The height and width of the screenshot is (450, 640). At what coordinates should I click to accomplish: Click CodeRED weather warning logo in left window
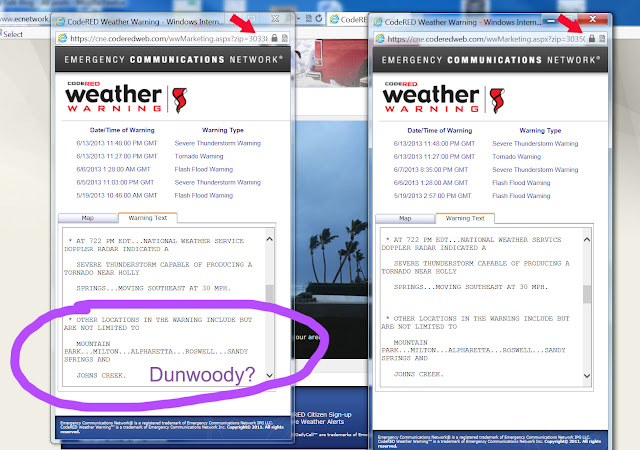[x=126, y=97]
